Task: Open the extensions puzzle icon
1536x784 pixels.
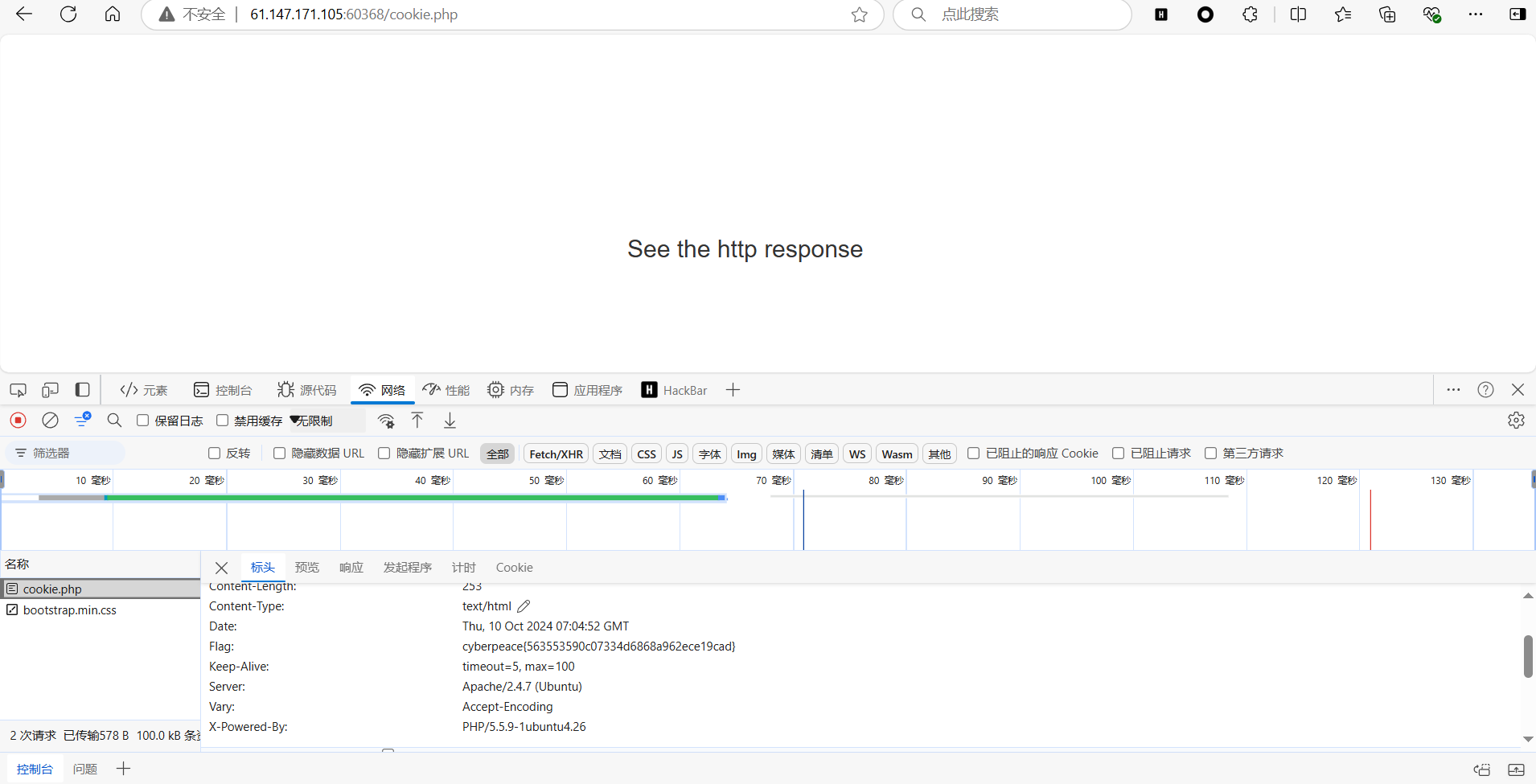Action: pos(1250,14)
